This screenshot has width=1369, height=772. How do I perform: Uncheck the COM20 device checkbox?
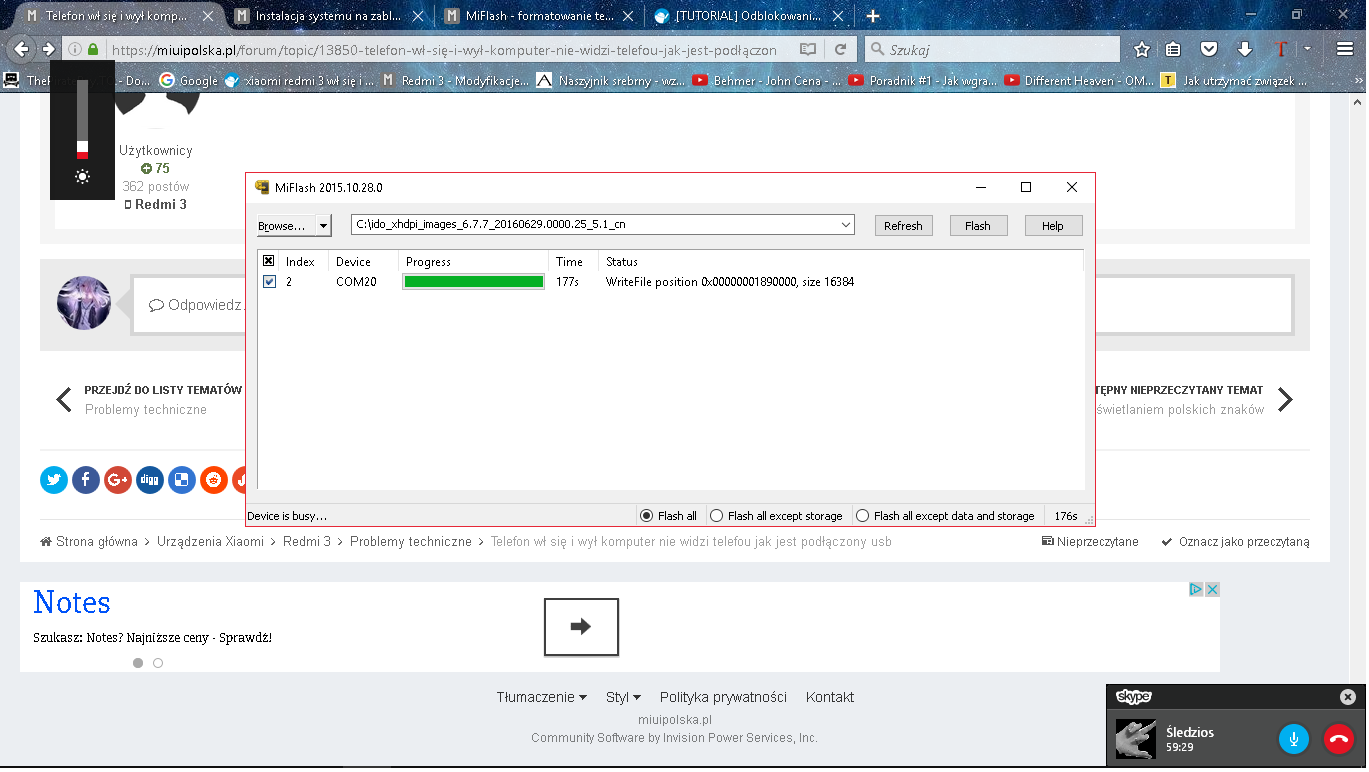pyautogui.click(x=269, y=282)
